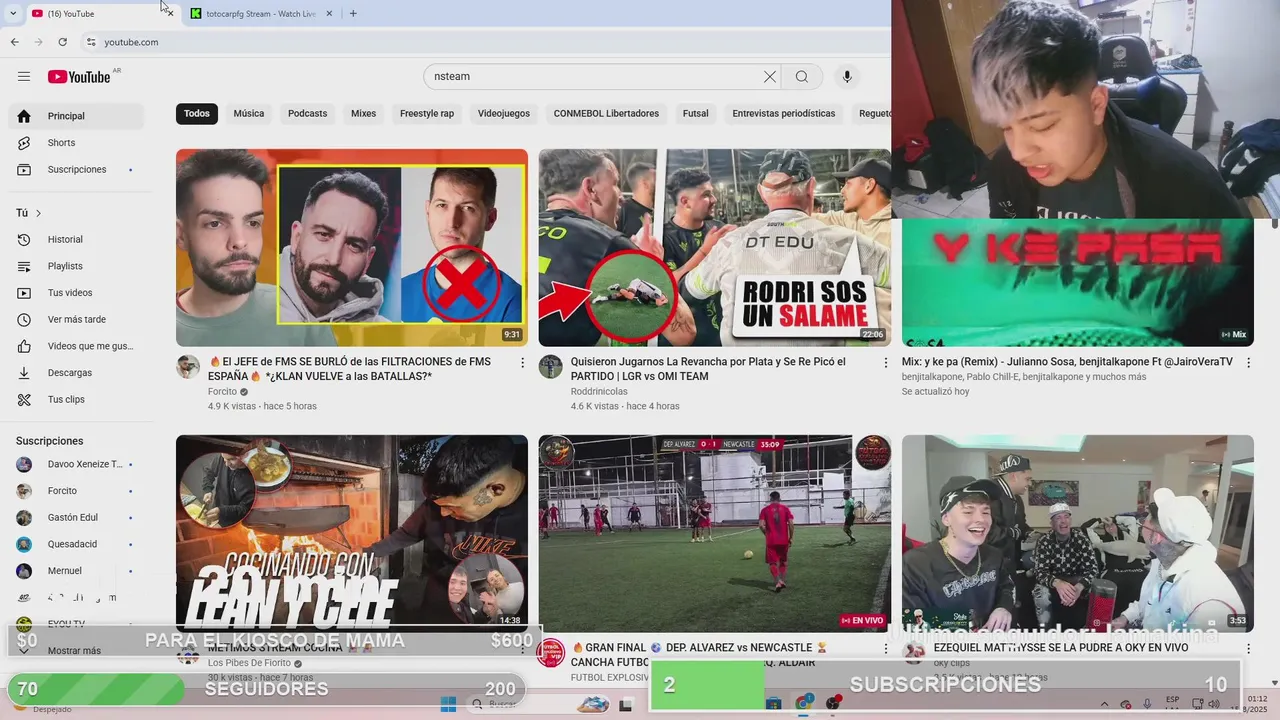Click the Roddrinicolas avatar beside the video title
This screenshot has width=1280, height=720.
click(x=551, y=367)
